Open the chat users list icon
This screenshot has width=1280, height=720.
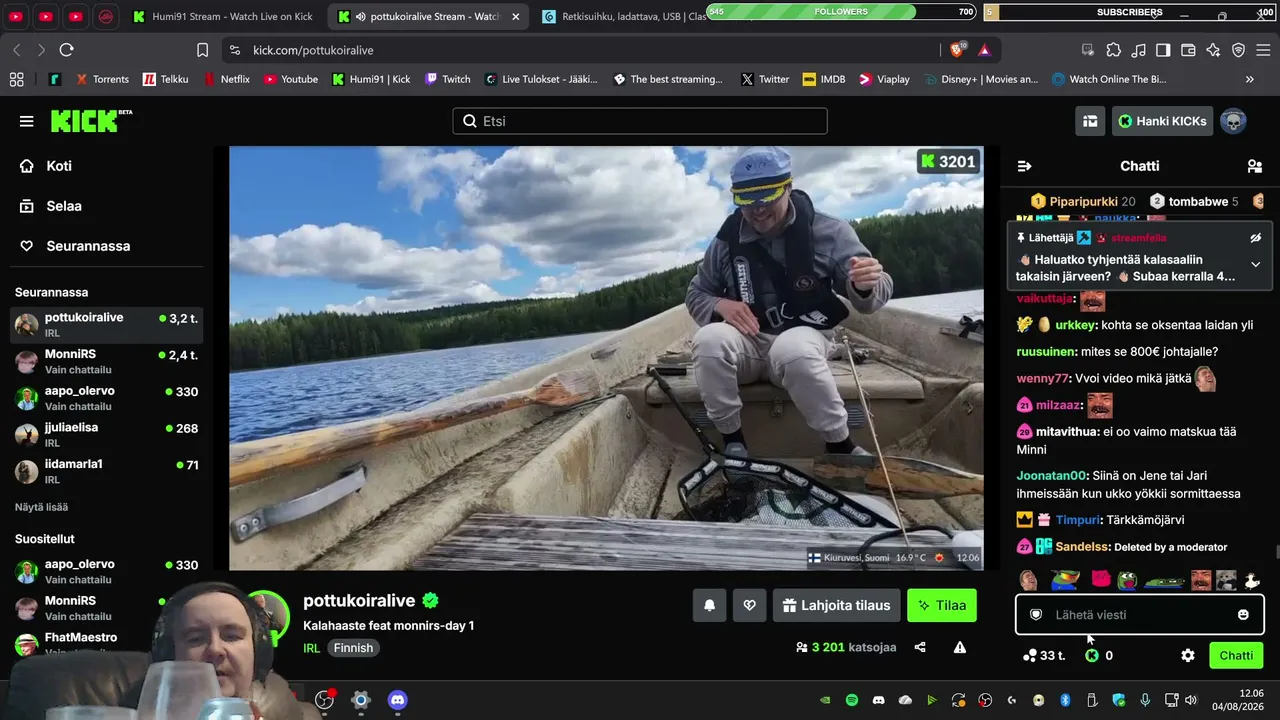(1255, 166)
